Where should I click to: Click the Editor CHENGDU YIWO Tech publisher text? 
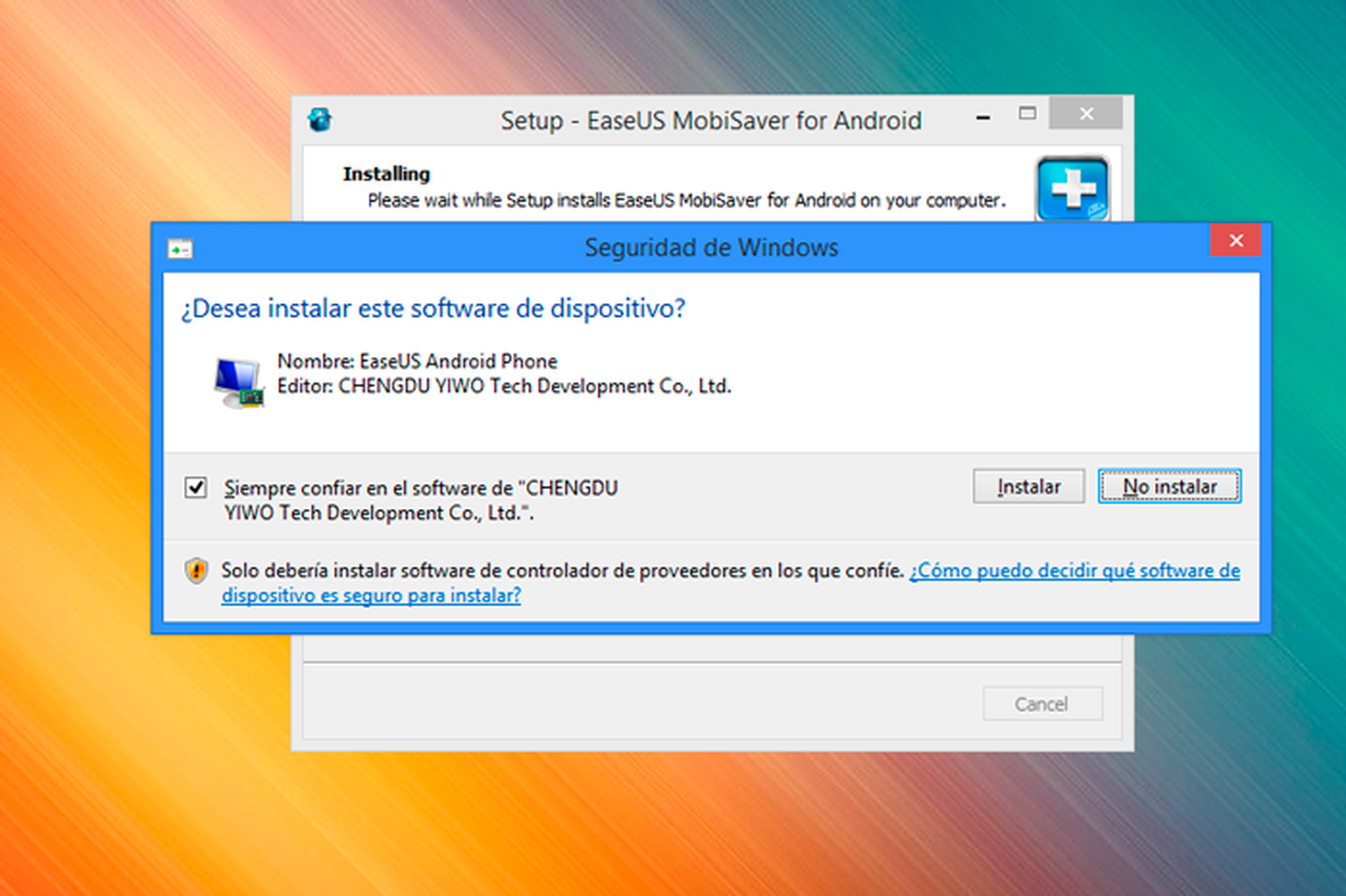pyautogui.click(x=504, y=386)
